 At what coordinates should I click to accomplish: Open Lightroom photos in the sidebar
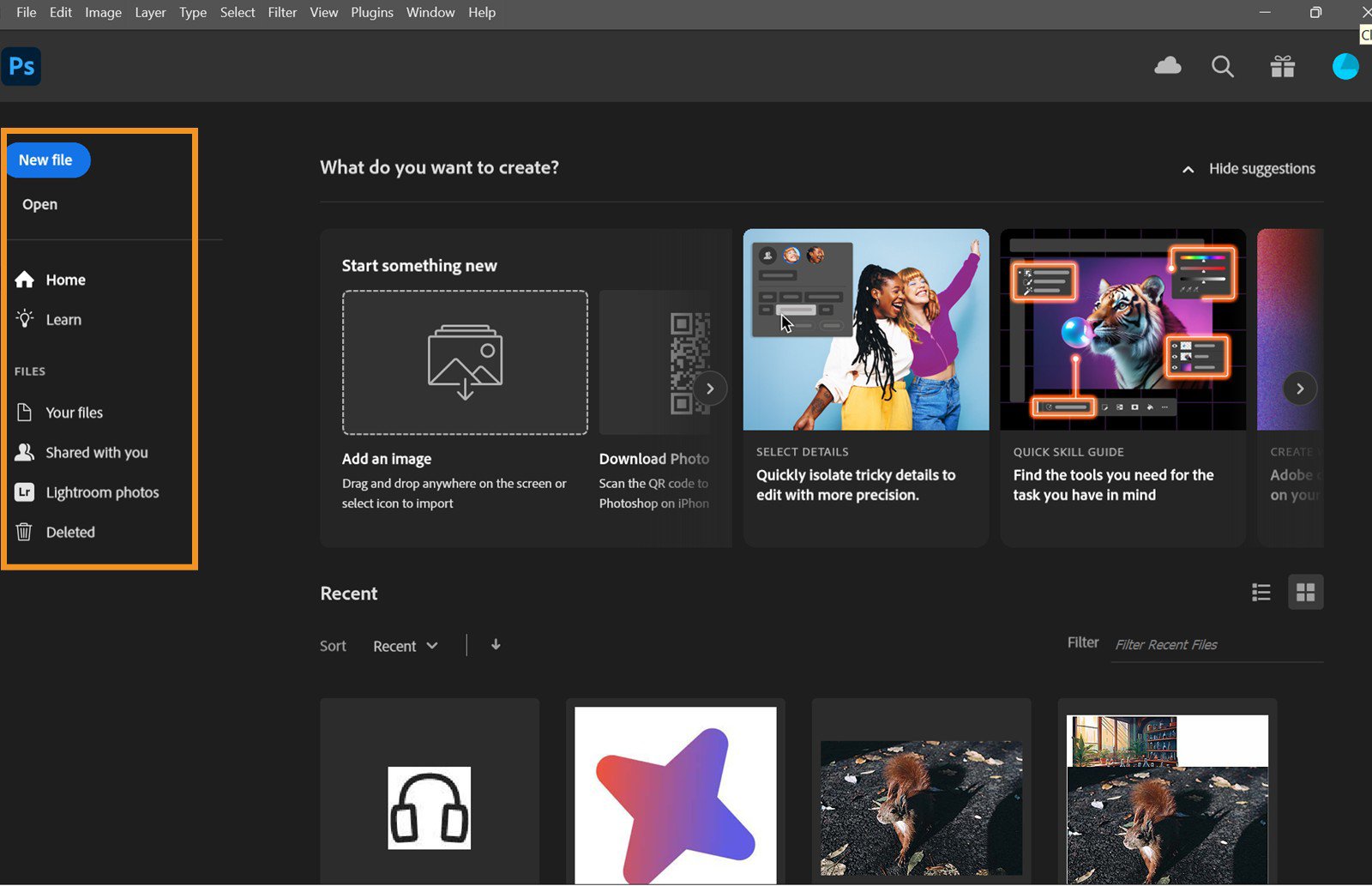(x=102, y=491)
